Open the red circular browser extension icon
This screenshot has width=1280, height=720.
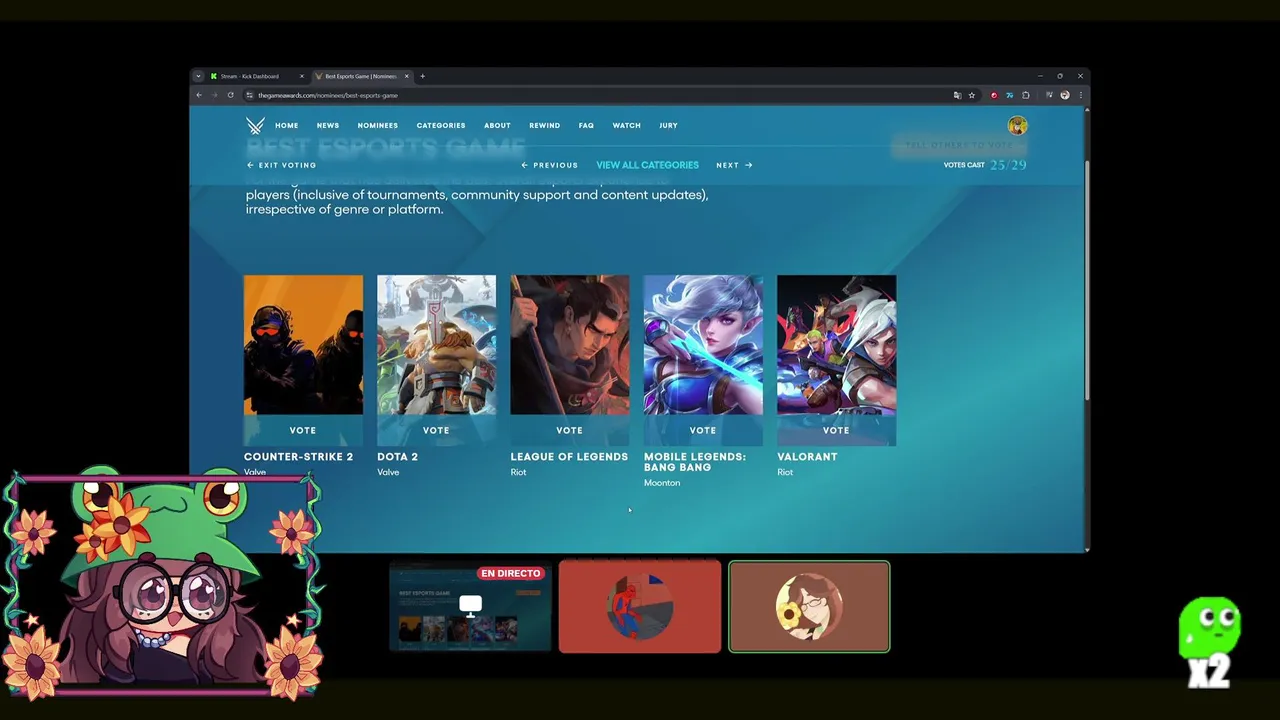tap(993, 95)
